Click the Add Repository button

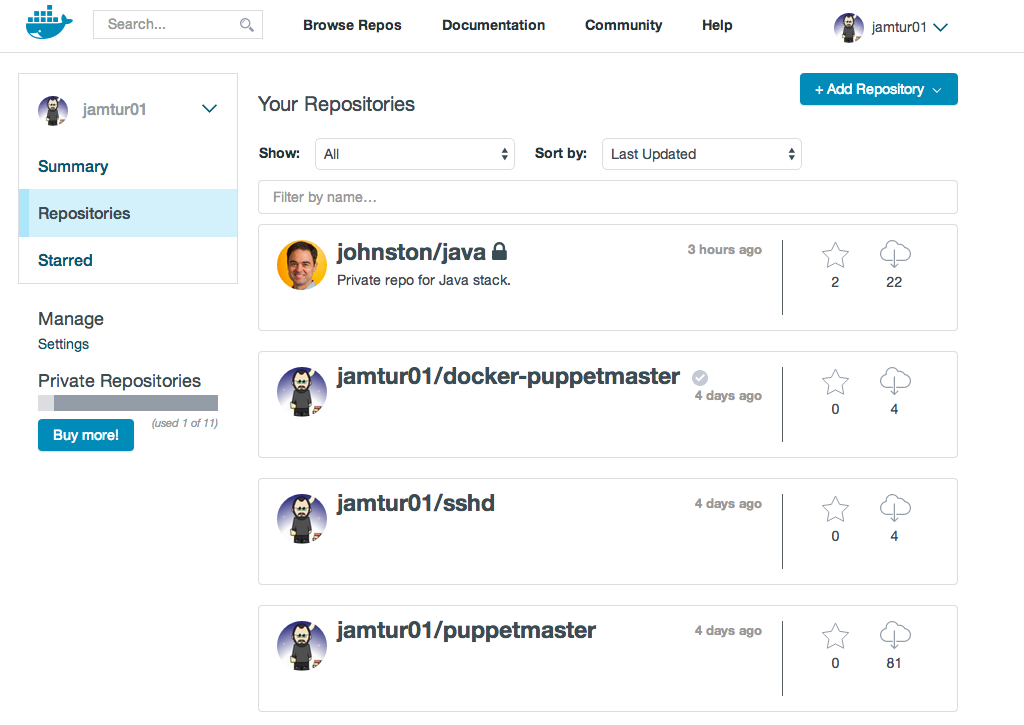[x=878, y=89]
